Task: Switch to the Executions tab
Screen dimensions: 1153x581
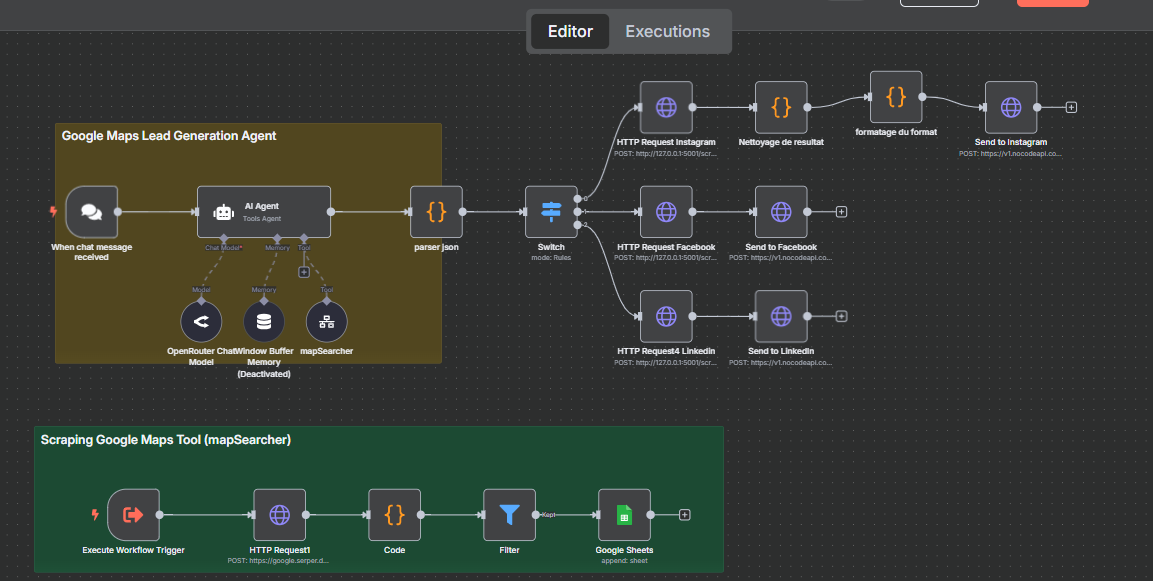Action: 667,32
